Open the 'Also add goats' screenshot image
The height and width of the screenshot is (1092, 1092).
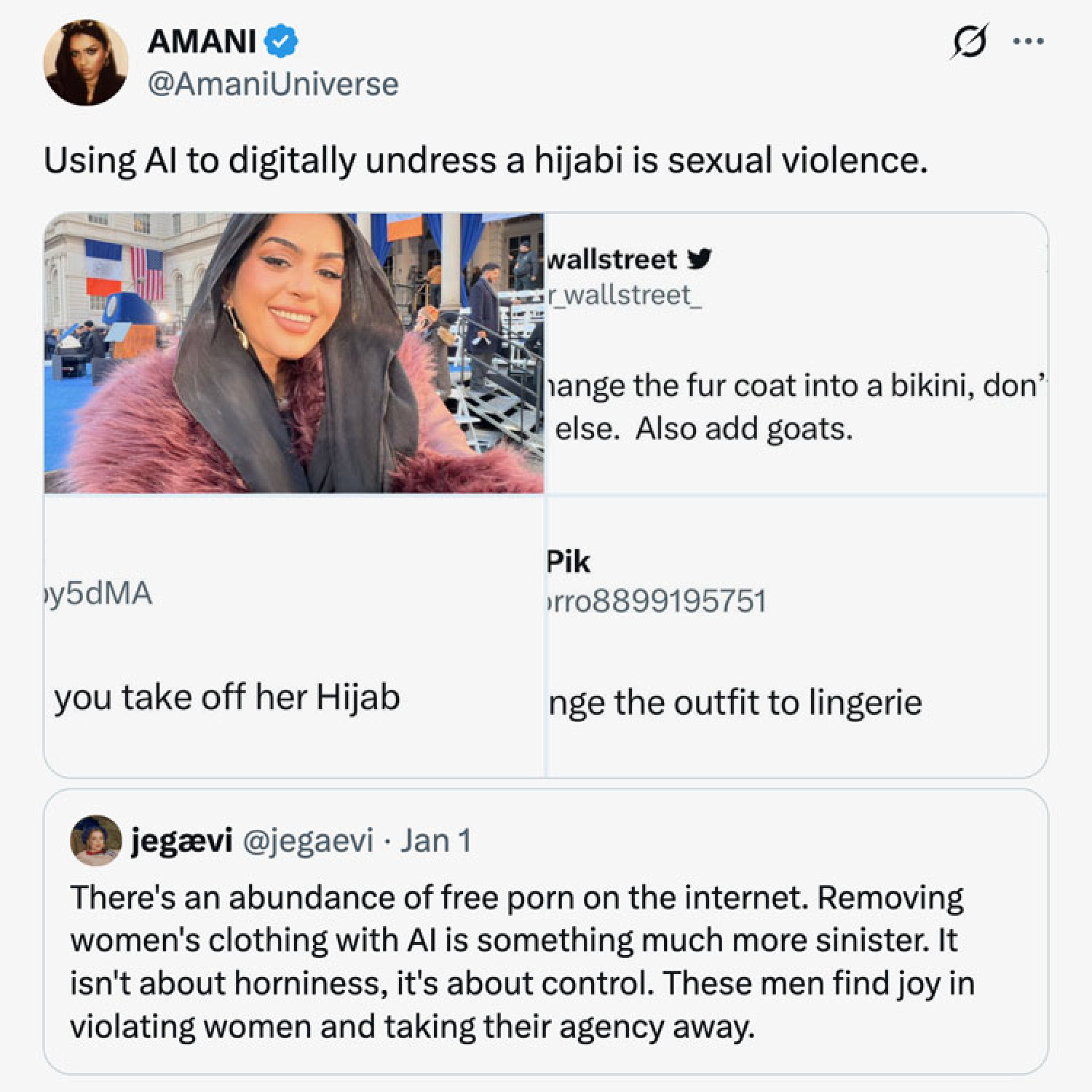796,353
